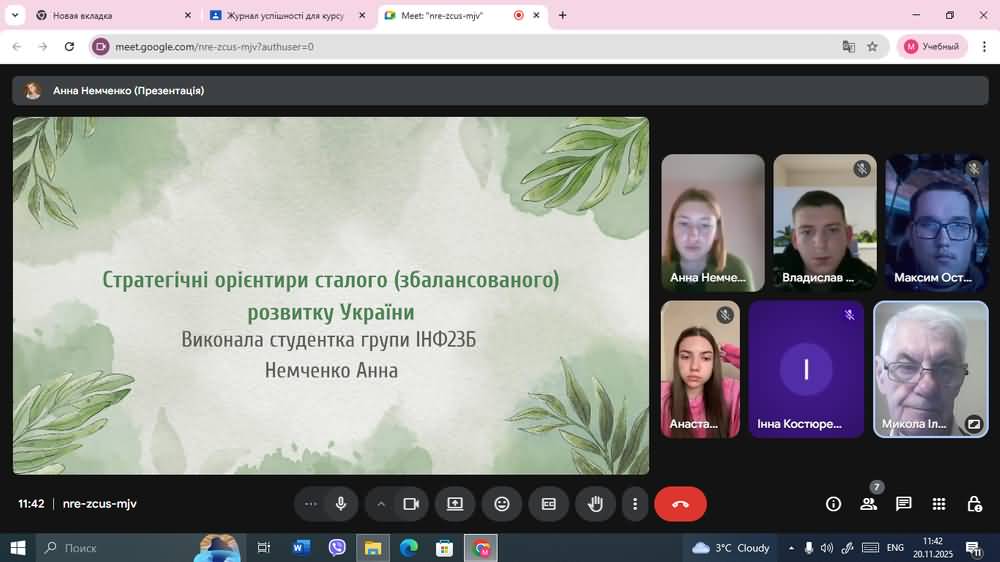Open audio settings dots beside microphone

(311, 504)
